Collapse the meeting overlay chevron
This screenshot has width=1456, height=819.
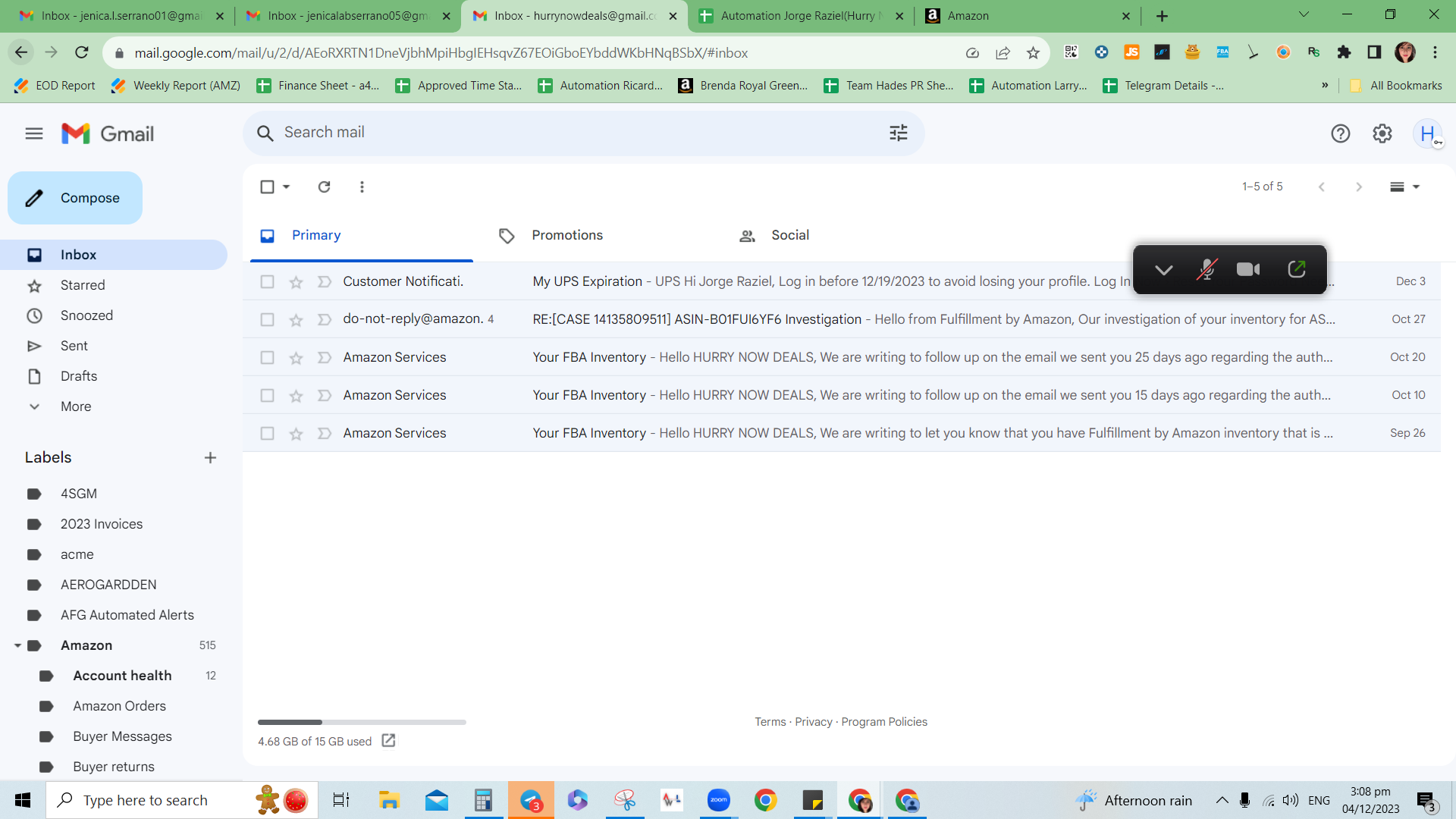[1163, 269]
